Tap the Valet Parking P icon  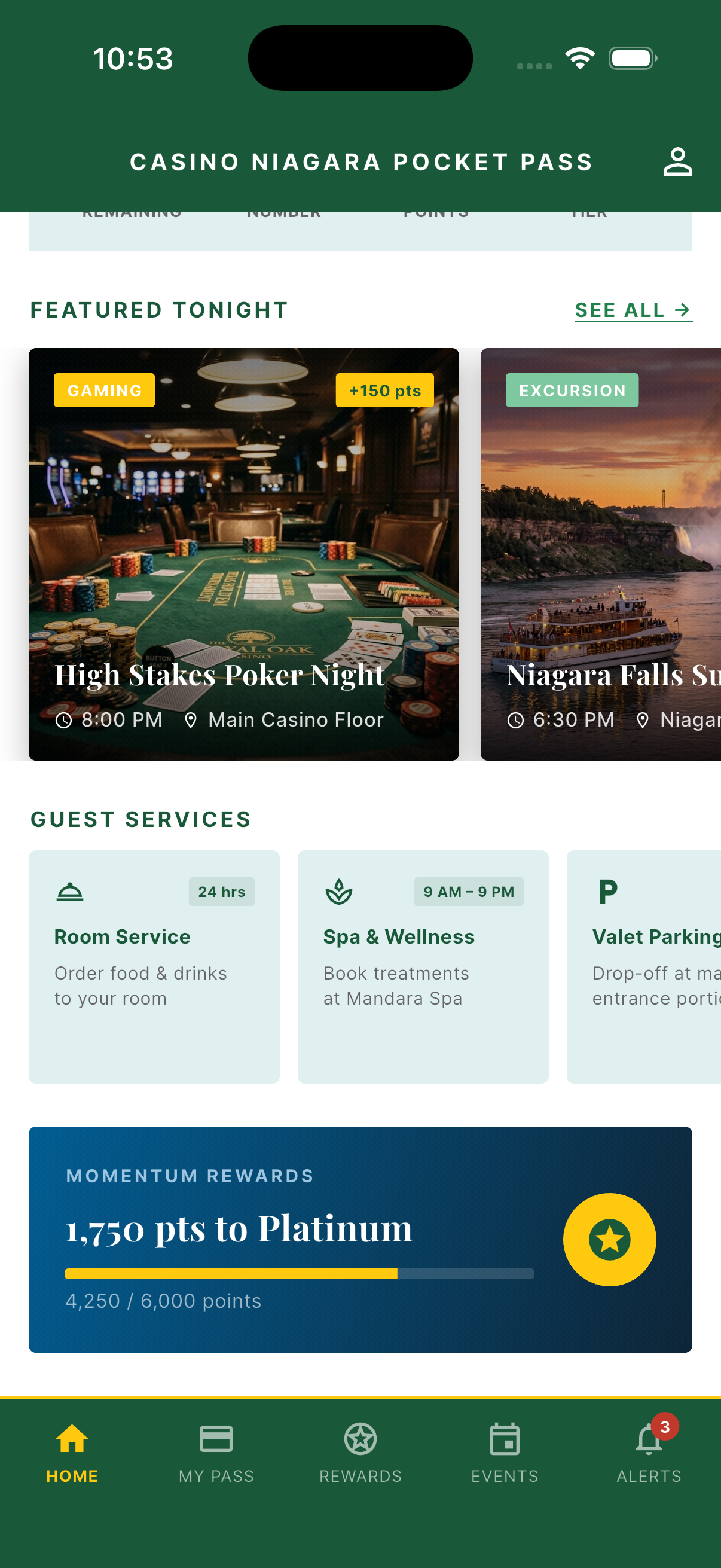[608, 892]
